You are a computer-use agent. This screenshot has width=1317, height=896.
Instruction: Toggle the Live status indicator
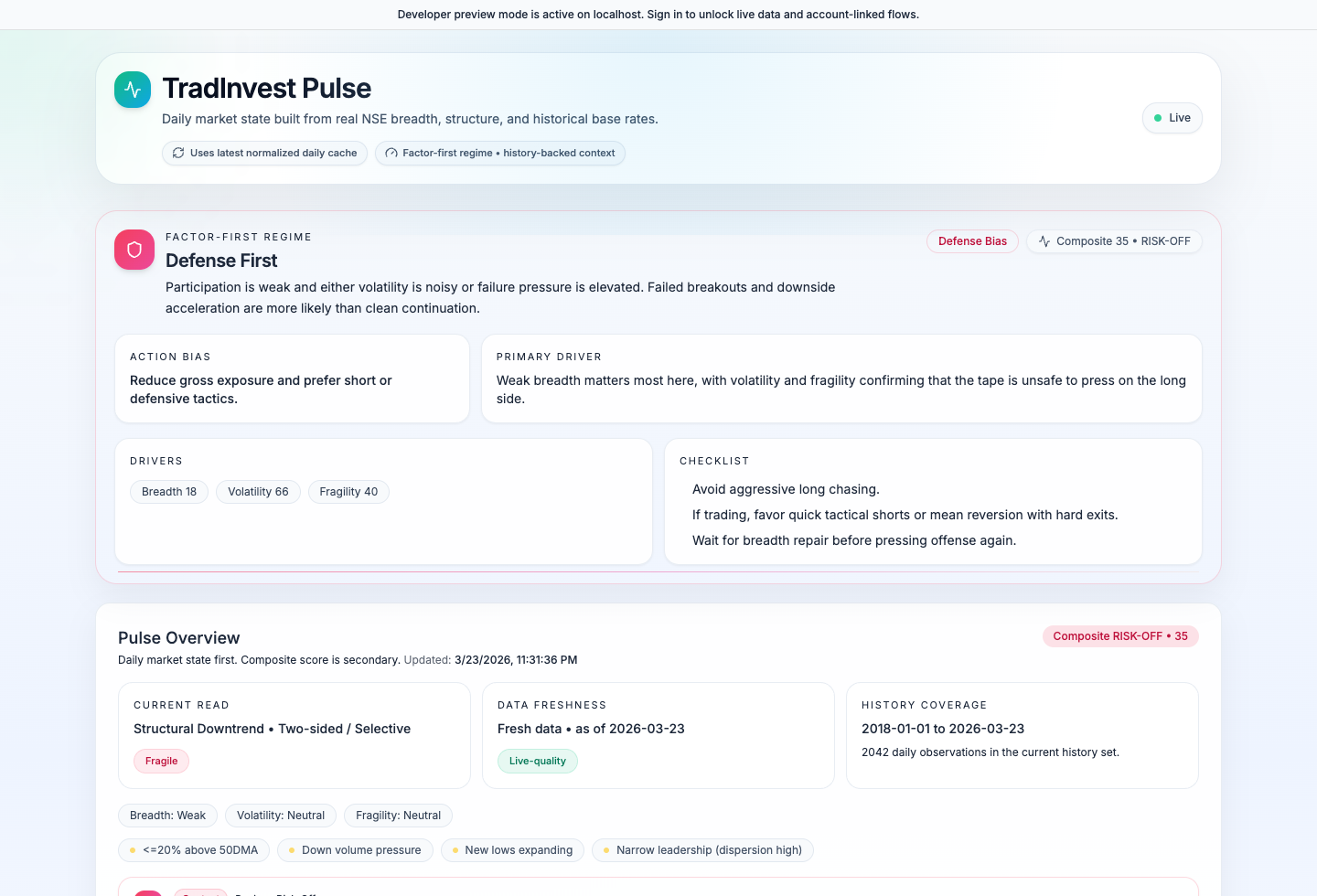pyautogui.click(x=1172, y=118)
